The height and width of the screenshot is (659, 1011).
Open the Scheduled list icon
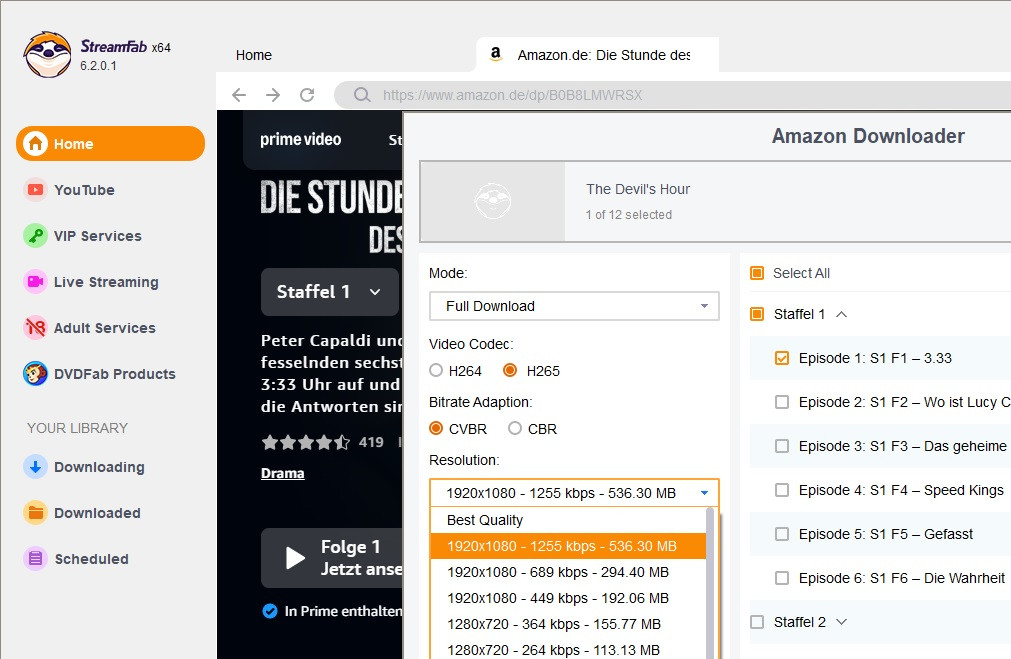click(36, 559)
